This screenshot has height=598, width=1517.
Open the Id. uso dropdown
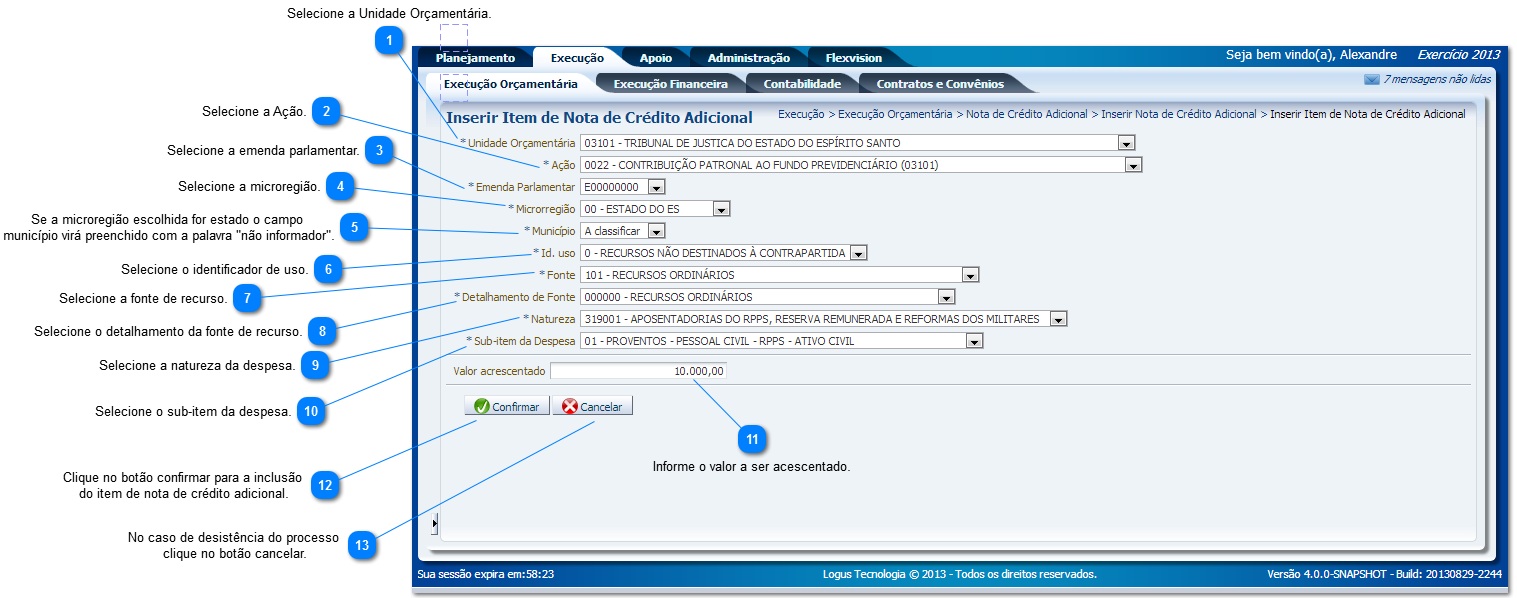pos(858,253)
